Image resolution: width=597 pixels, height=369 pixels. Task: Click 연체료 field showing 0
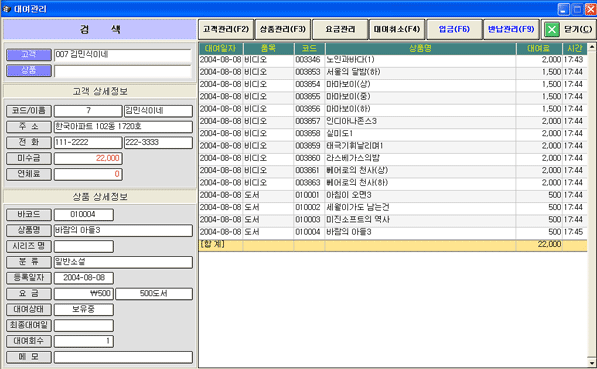pos(88,174)
